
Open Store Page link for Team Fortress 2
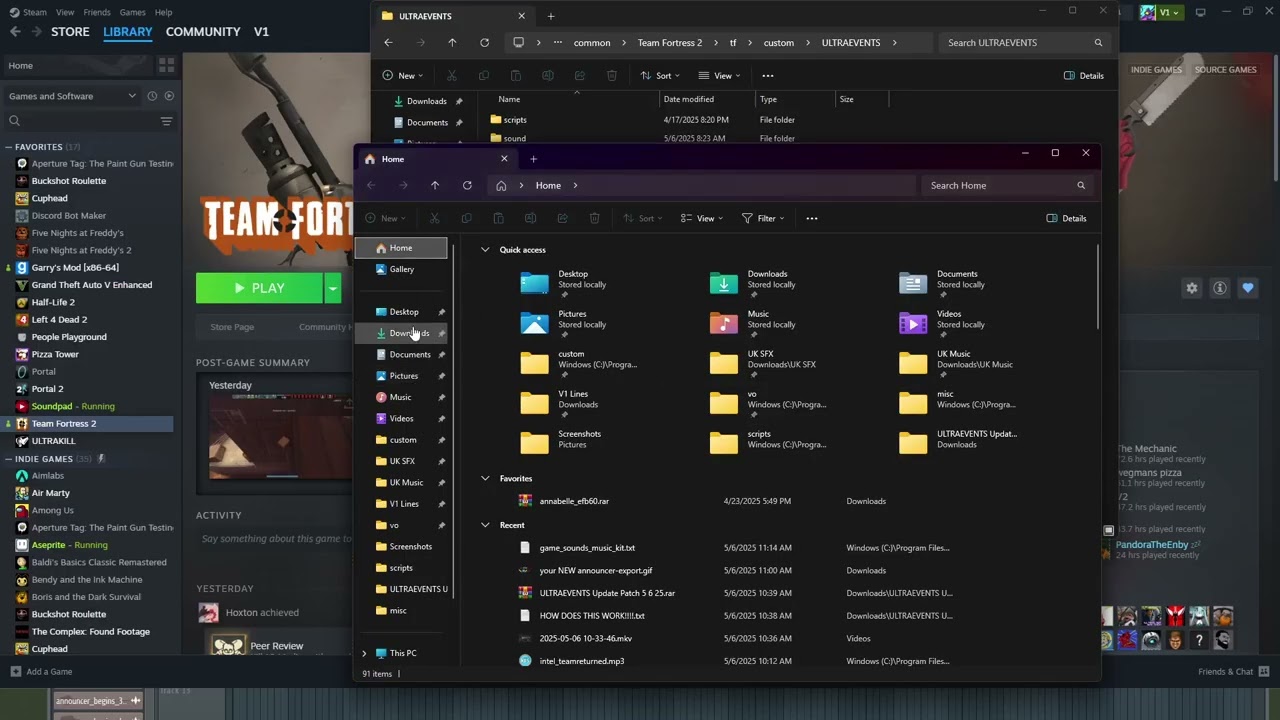click(232, 327)
